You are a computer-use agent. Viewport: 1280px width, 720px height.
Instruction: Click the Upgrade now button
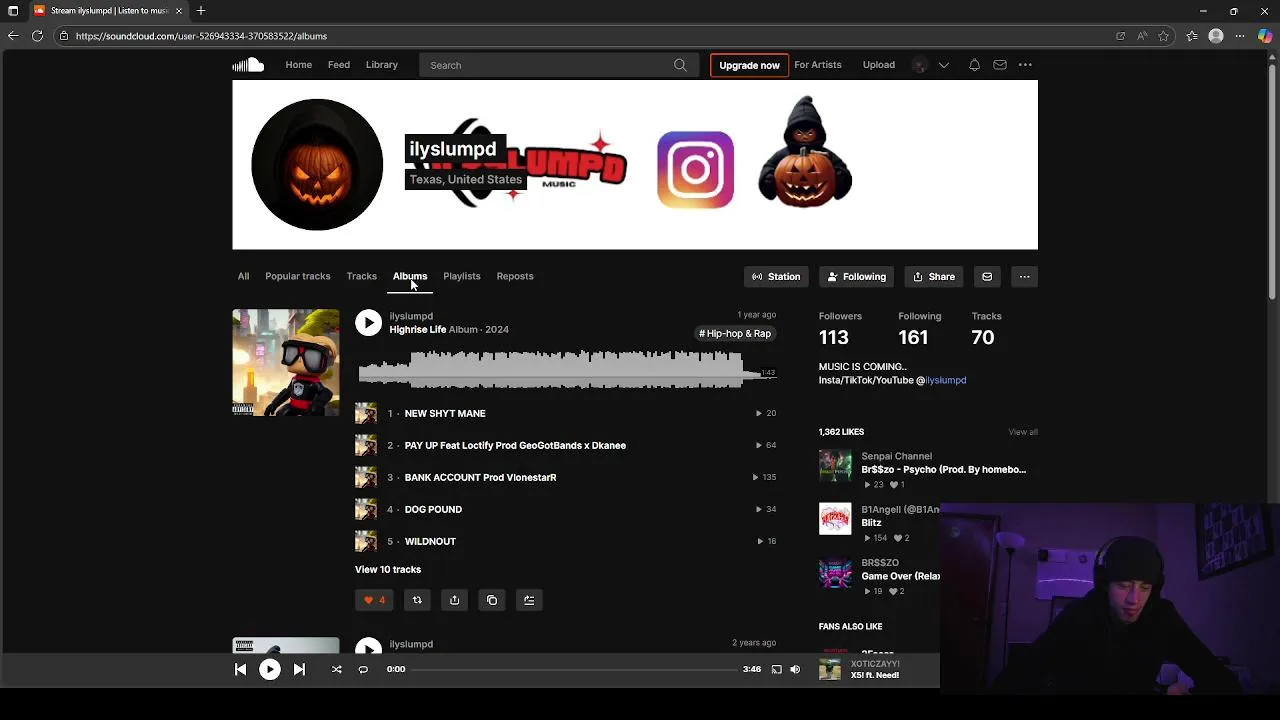click(749, 65)
